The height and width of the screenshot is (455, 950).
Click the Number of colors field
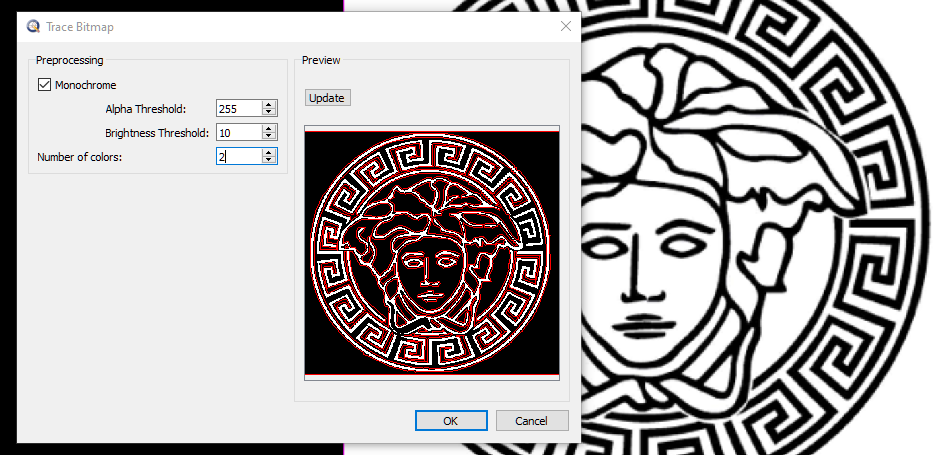point(238,156)
